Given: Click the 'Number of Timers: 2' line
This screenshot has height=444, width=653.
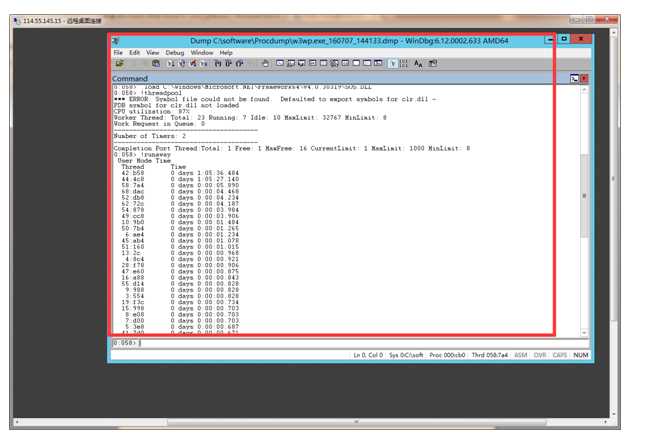Looking at the screenshot, I should 150,136.
